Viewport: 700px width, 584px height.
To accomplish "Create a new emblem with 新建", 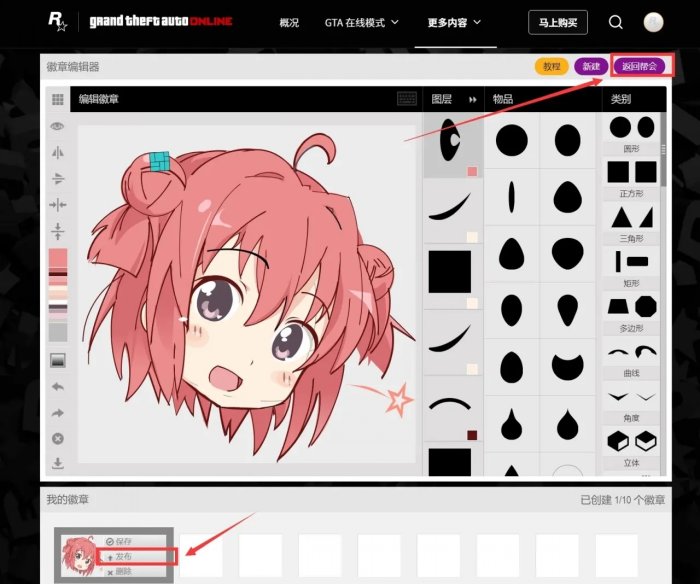I will click(591, 67).
